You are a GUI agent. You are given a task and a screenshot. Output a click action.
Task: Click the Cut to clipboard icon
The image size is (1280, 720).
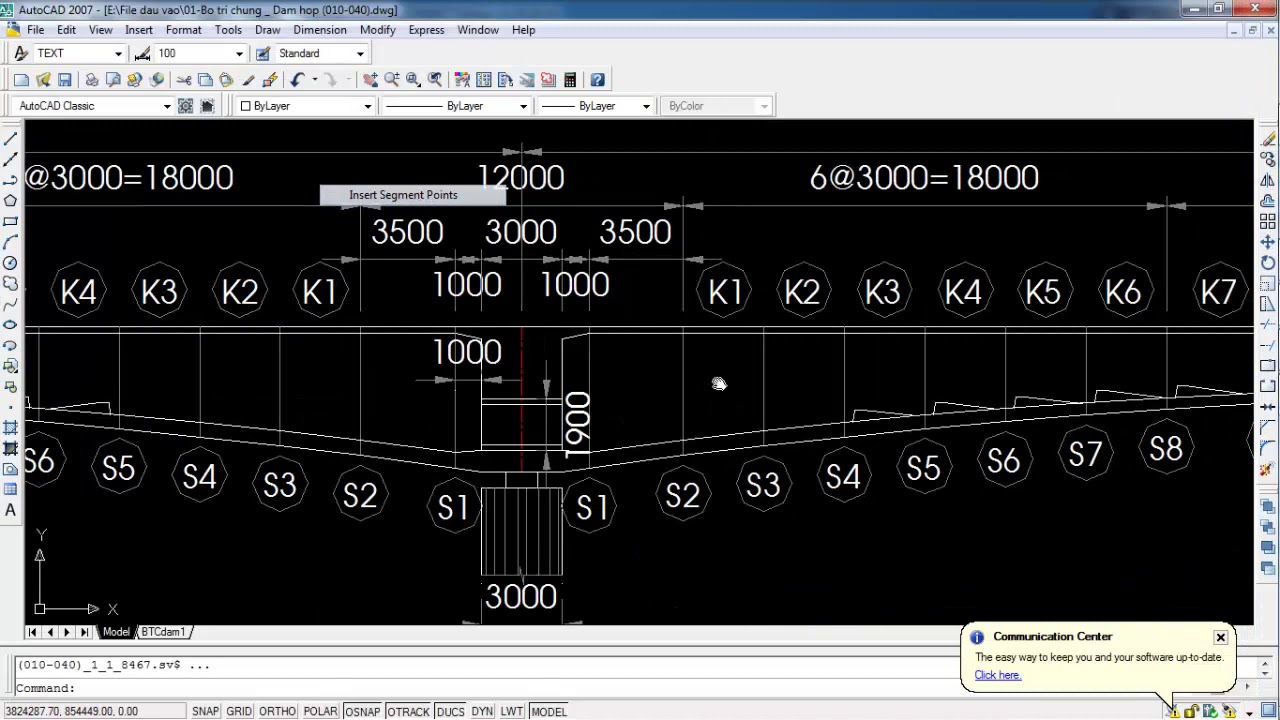183,80
